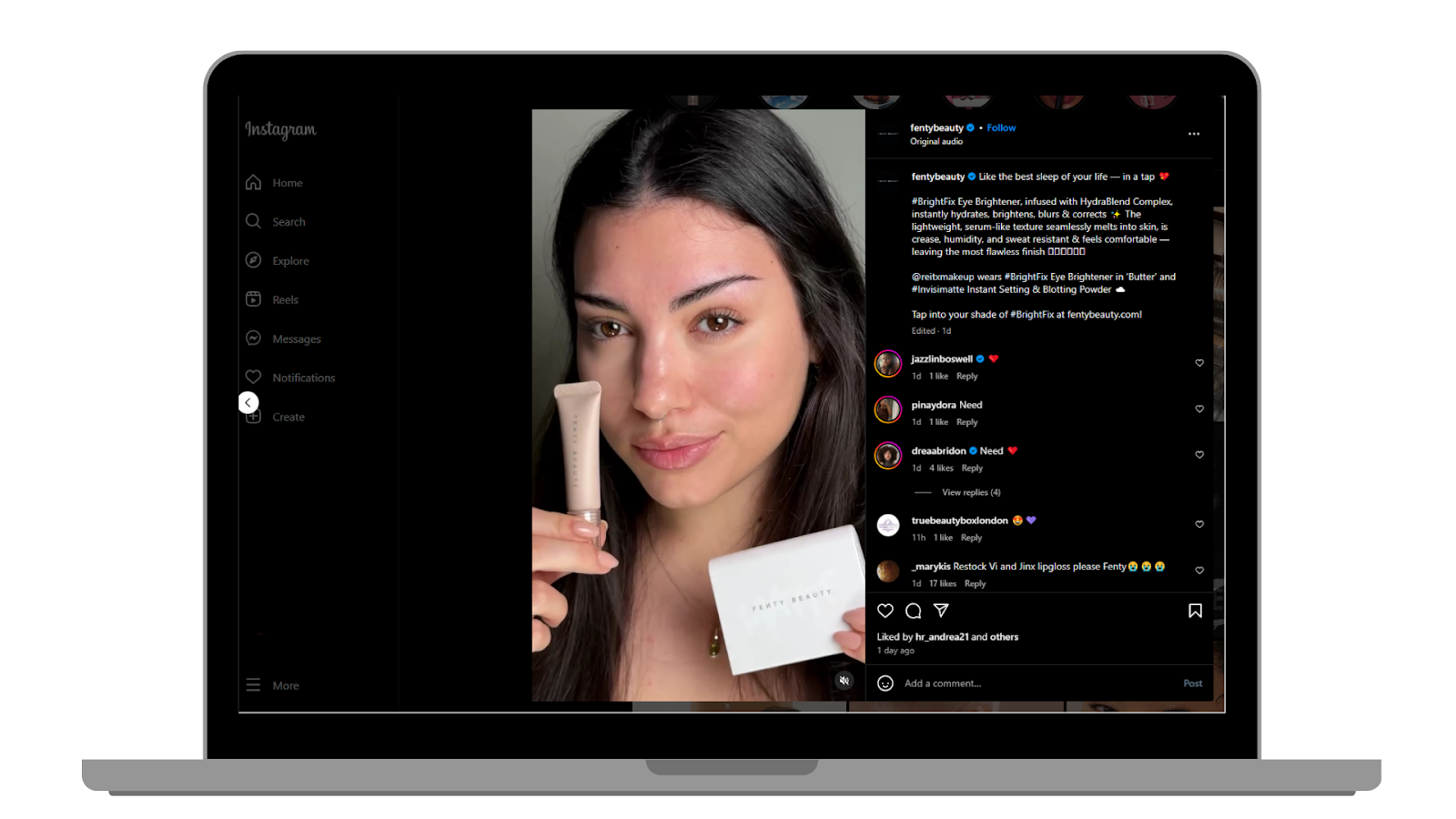Like pinaydora's comment
This screenshot has height=819, width=1456.
tap(1199, 409)
